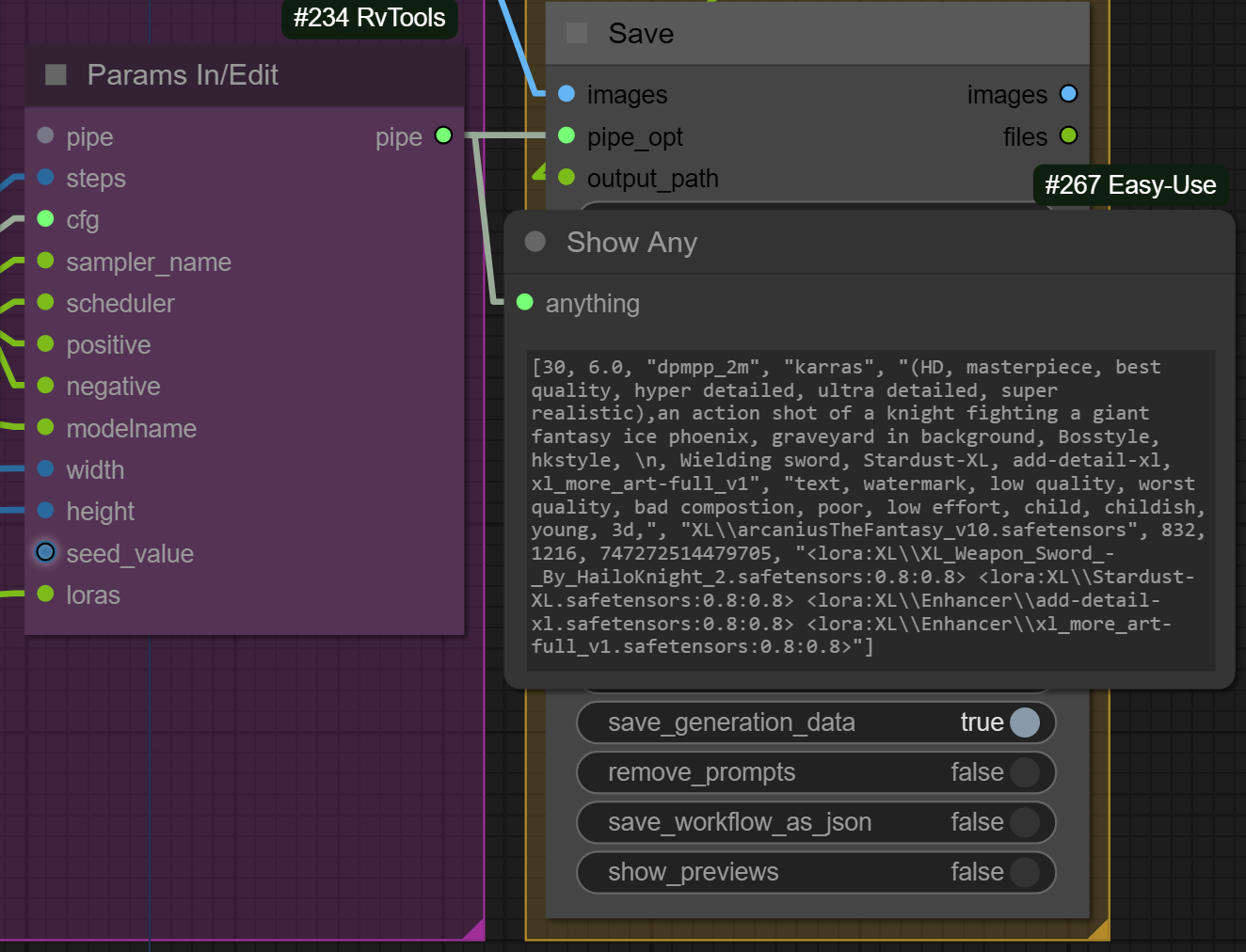
Task: Click the files output port
Action: [x=1068, y=135]
